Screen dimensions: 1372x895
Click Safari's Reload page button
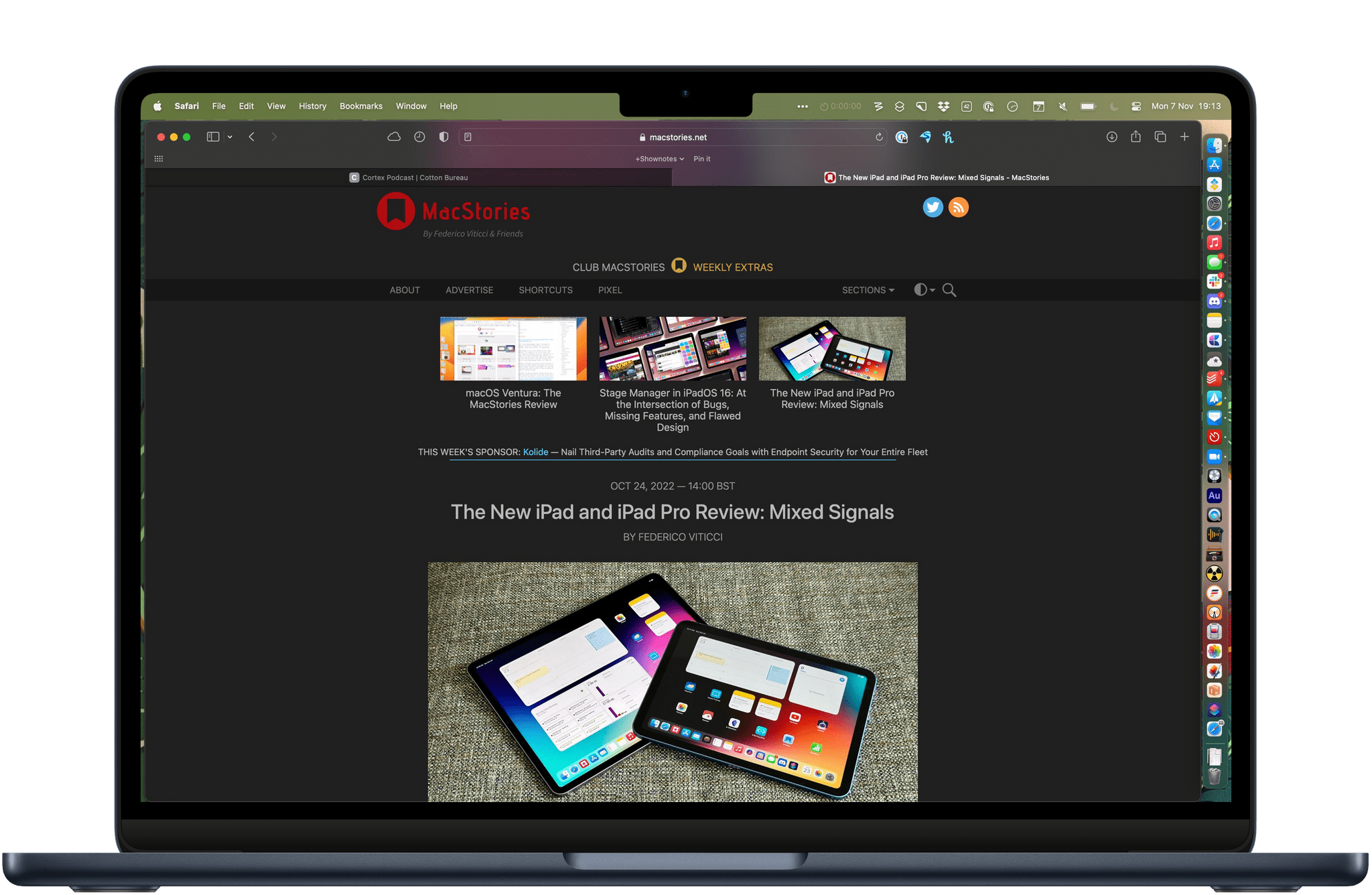tap(879, 137)
